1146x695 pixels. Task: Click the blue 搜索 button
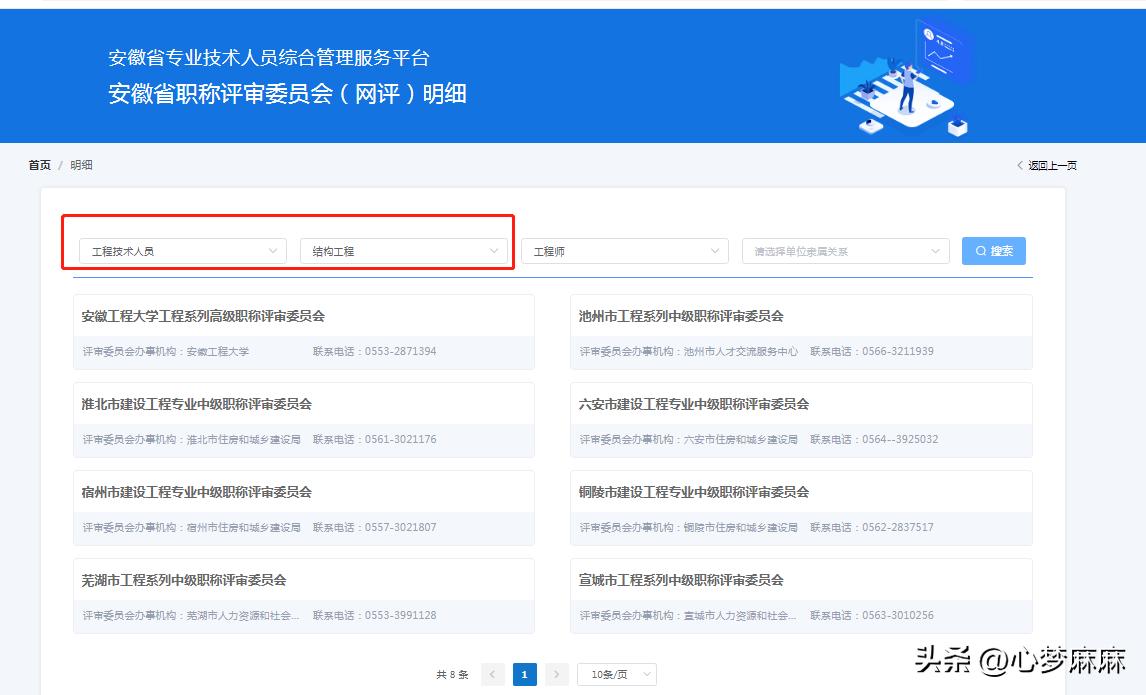point(993,251)
